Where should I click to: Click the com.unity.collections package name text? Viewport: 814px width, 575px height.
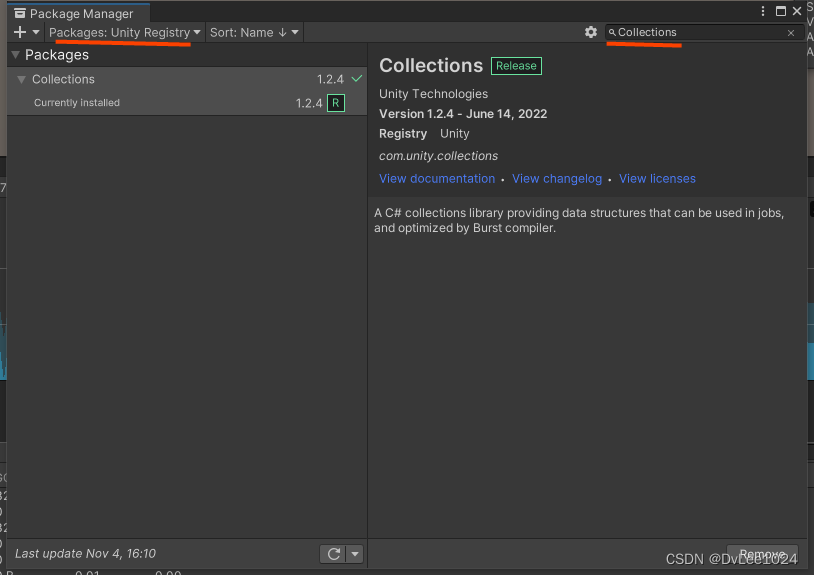(x=438, y=156)
